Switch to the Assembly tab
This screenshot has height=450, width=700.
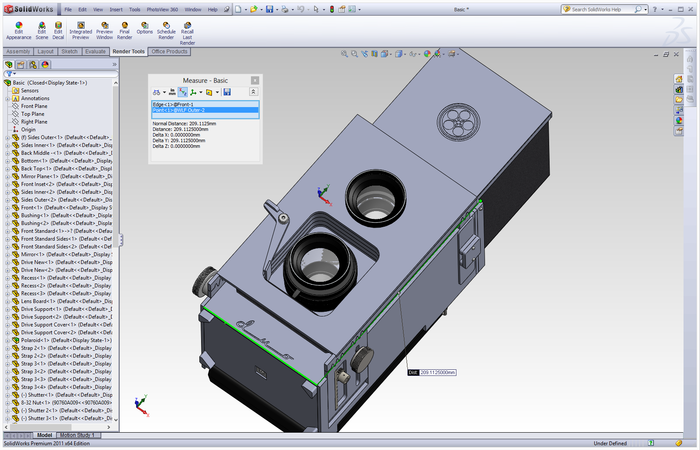pos(18,52)
